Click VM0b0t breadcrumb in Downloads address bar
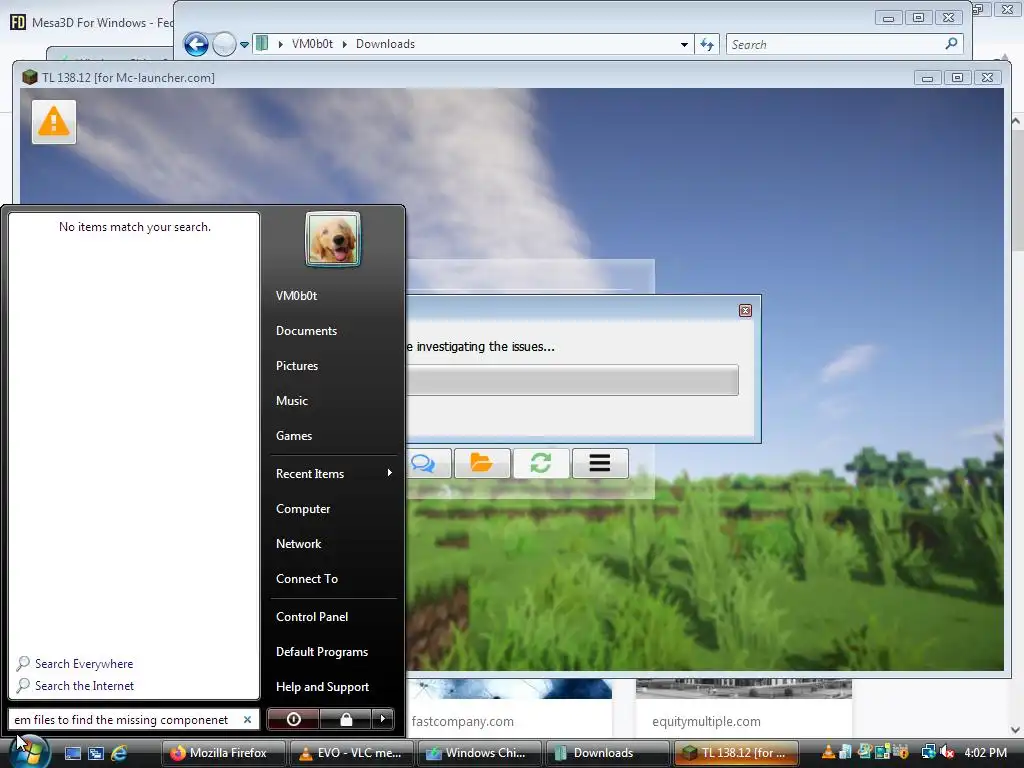 click(312, 44)
